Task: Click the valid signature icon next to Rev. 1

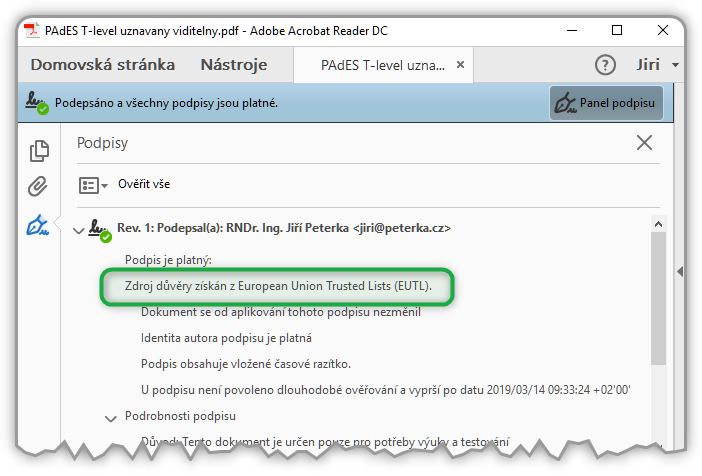Action: [99, 230]
